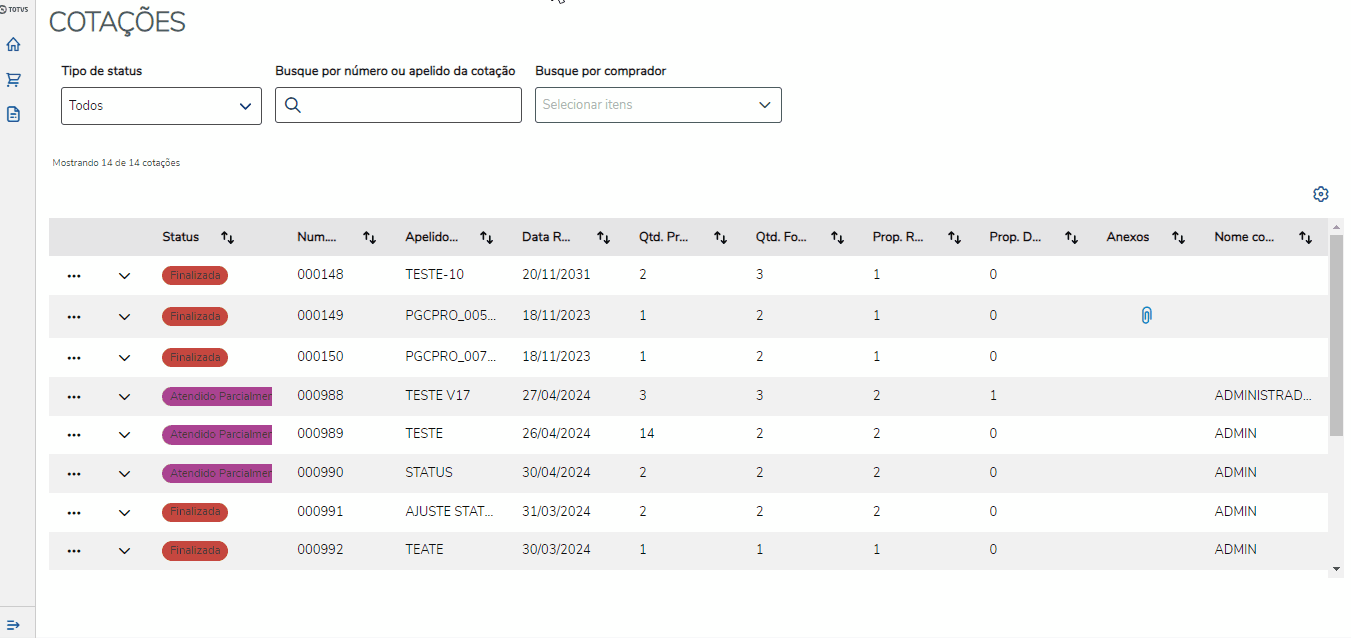Screen dimensions: 1351x638
Task: Focus the quotation number search field
Action: pos(410,105)
